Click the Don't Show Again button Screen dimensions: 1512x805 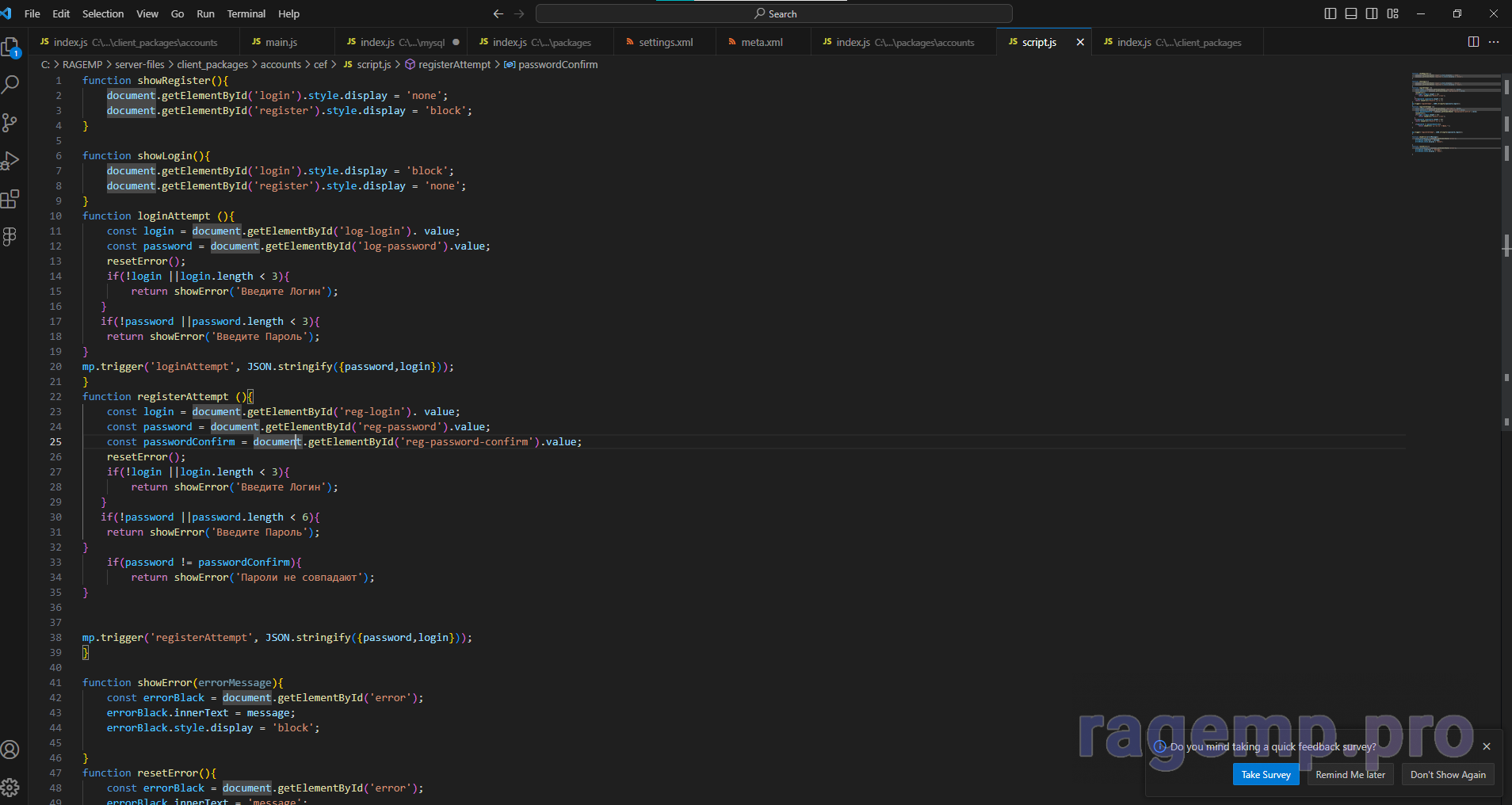click(x=1447, y=775)
